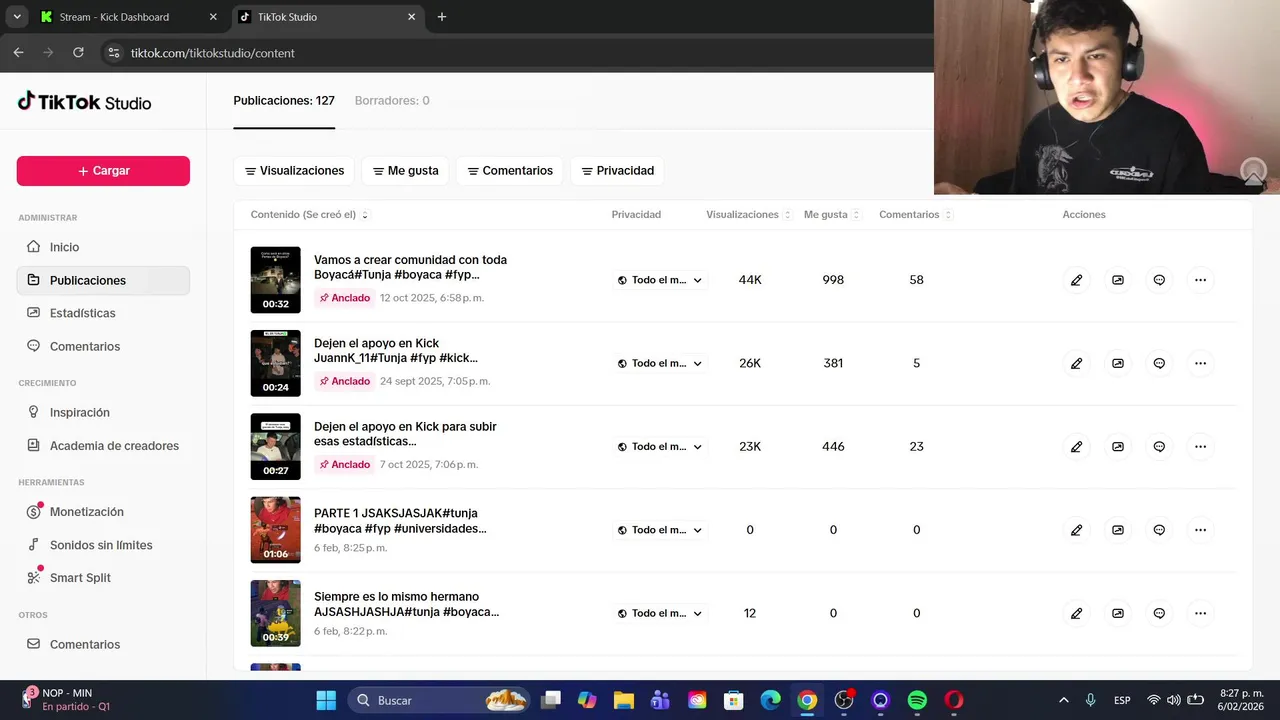Open analytics icon for "Siempre es lo mismo" post
Image resolution: width=1280 pixels, height=720 pixels.
1118,613
